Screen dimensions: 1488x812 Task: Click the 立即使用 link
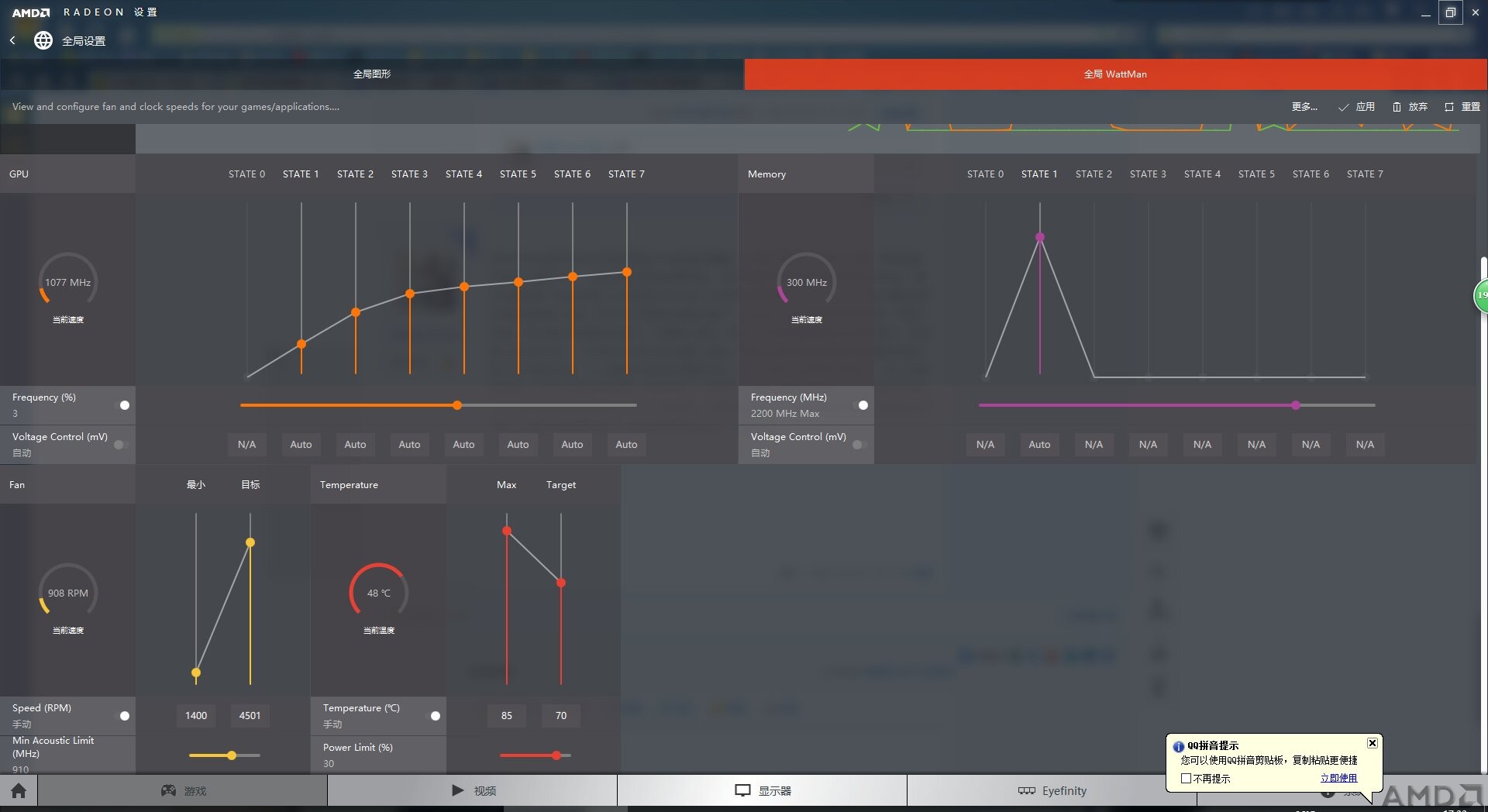(1338, 779)
